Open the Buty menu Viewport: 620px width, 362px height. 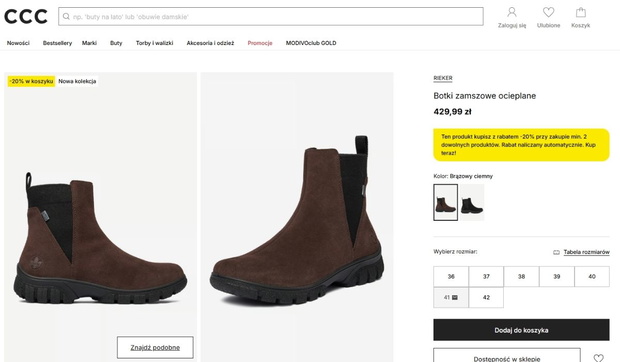(x=116, y=43)
